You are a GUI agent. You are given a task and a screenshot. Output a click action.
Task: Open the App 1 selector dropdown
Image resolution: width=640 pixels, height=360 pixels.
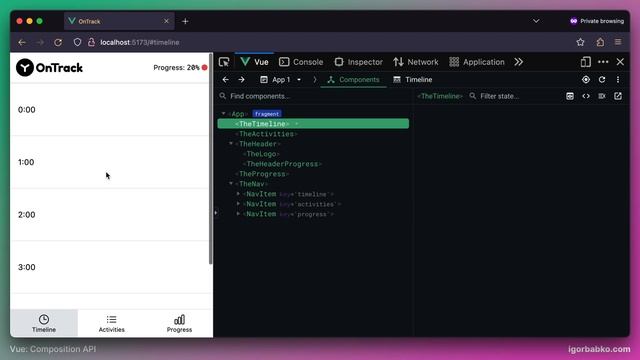coord(280,80)
